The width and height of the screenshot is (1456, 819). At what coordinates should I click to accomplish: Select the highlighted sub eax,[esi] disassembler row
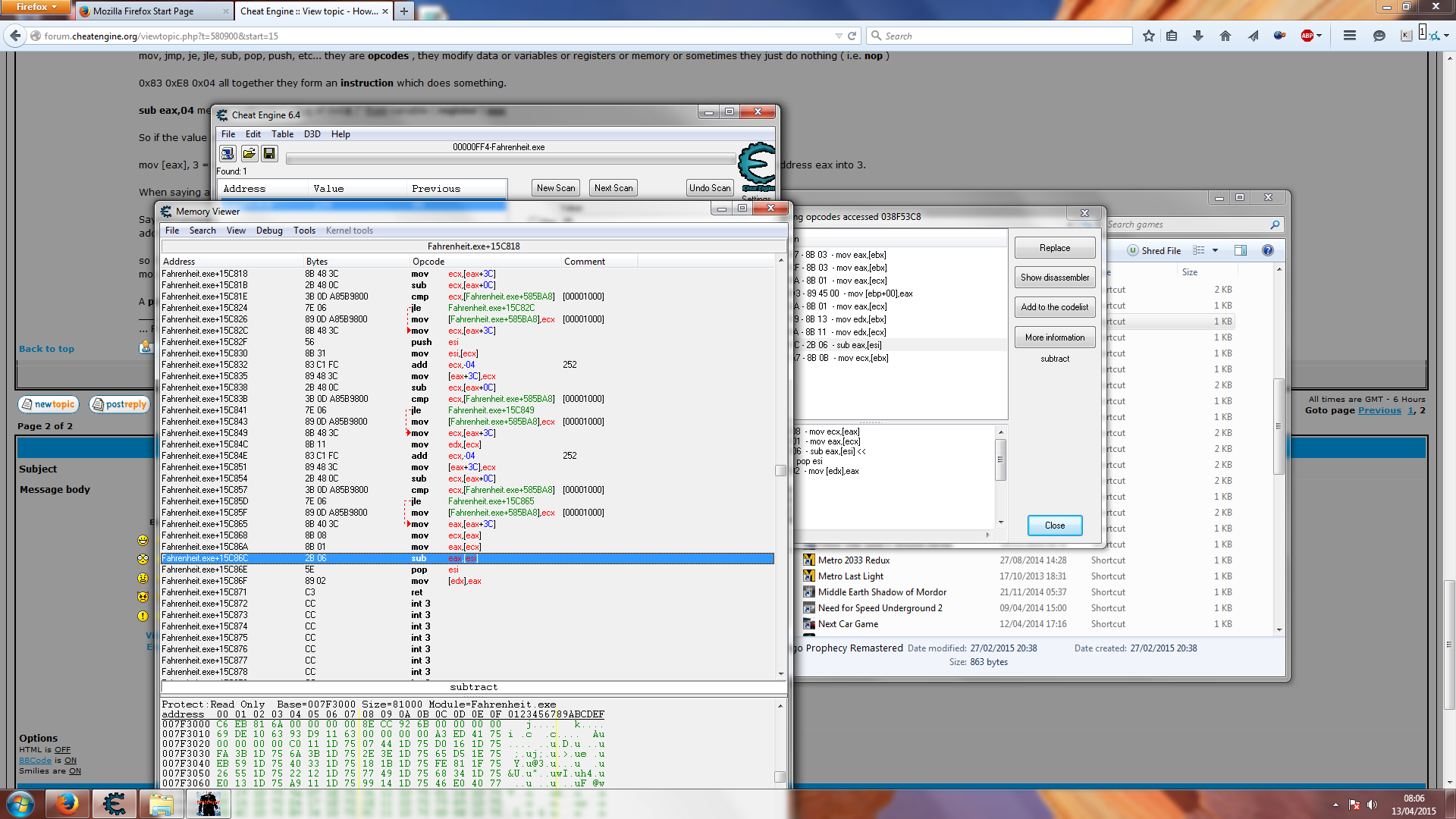(467, 558)
